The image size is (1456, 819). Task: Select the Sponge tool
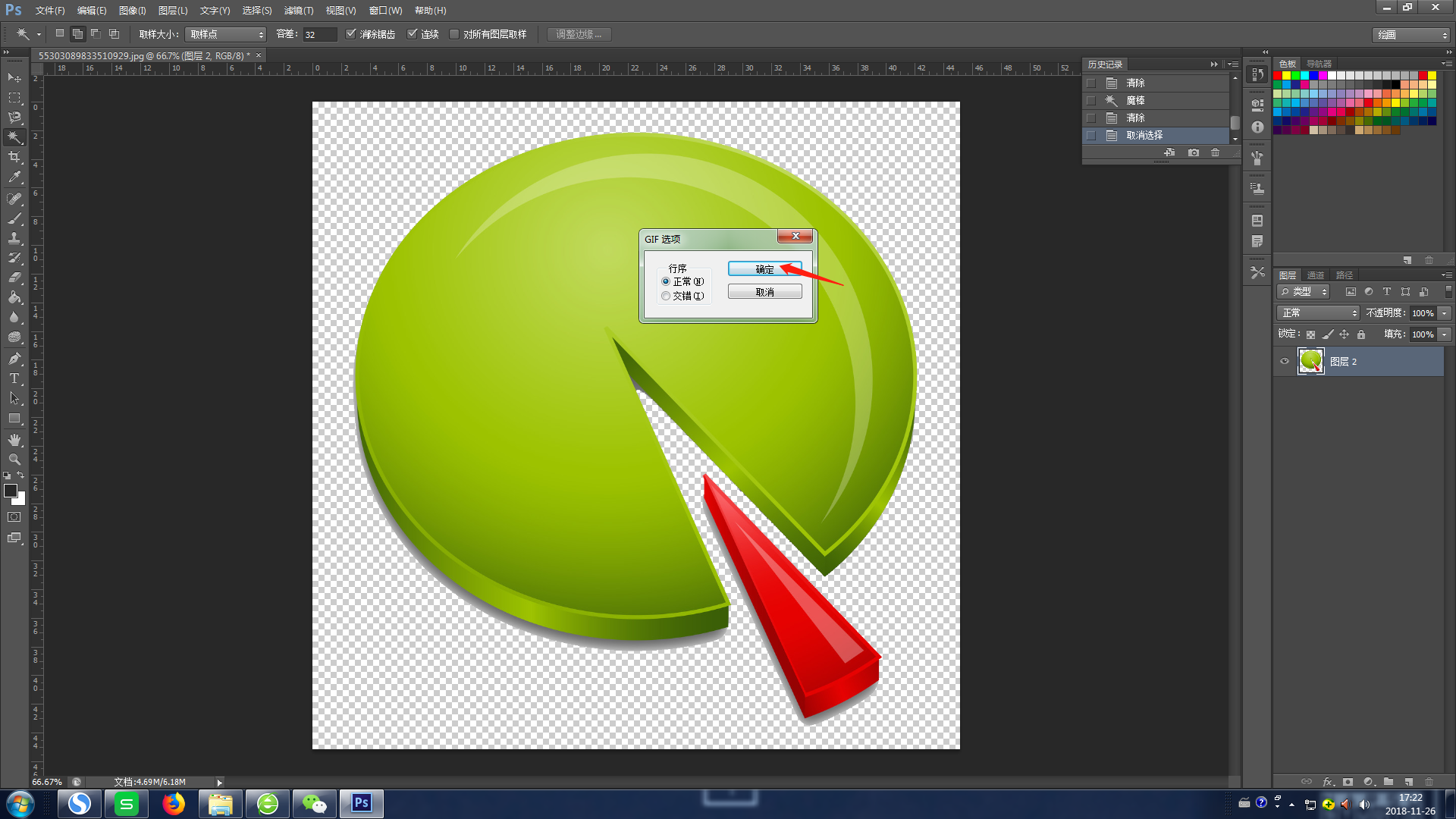14,337
